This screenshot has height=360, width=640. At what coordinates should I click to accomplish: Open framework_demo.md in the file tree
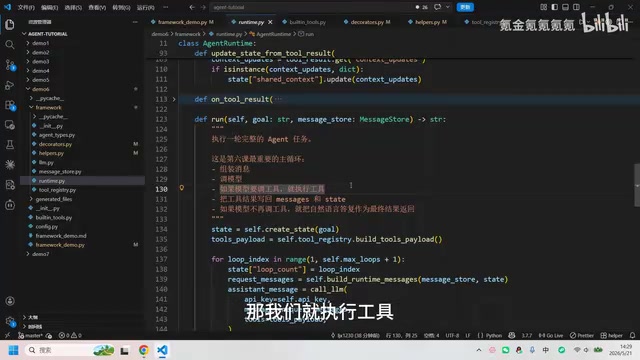(61, 236)
